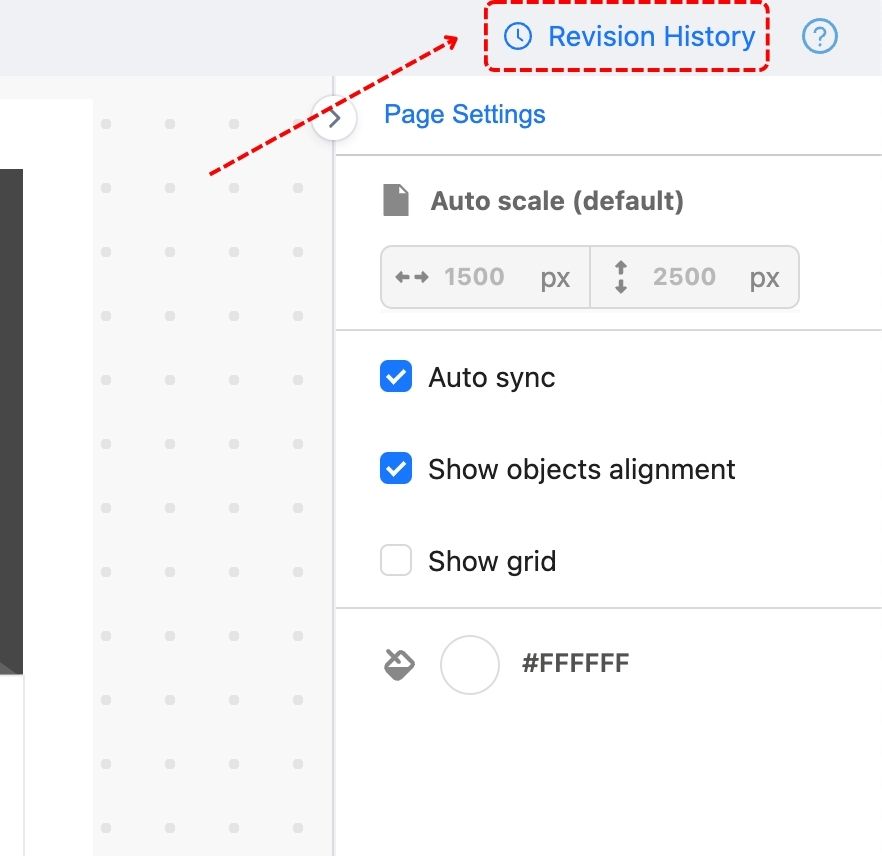Collapse the right panel with the chevron
Screen dimensions: 882x856
point(335,119)
